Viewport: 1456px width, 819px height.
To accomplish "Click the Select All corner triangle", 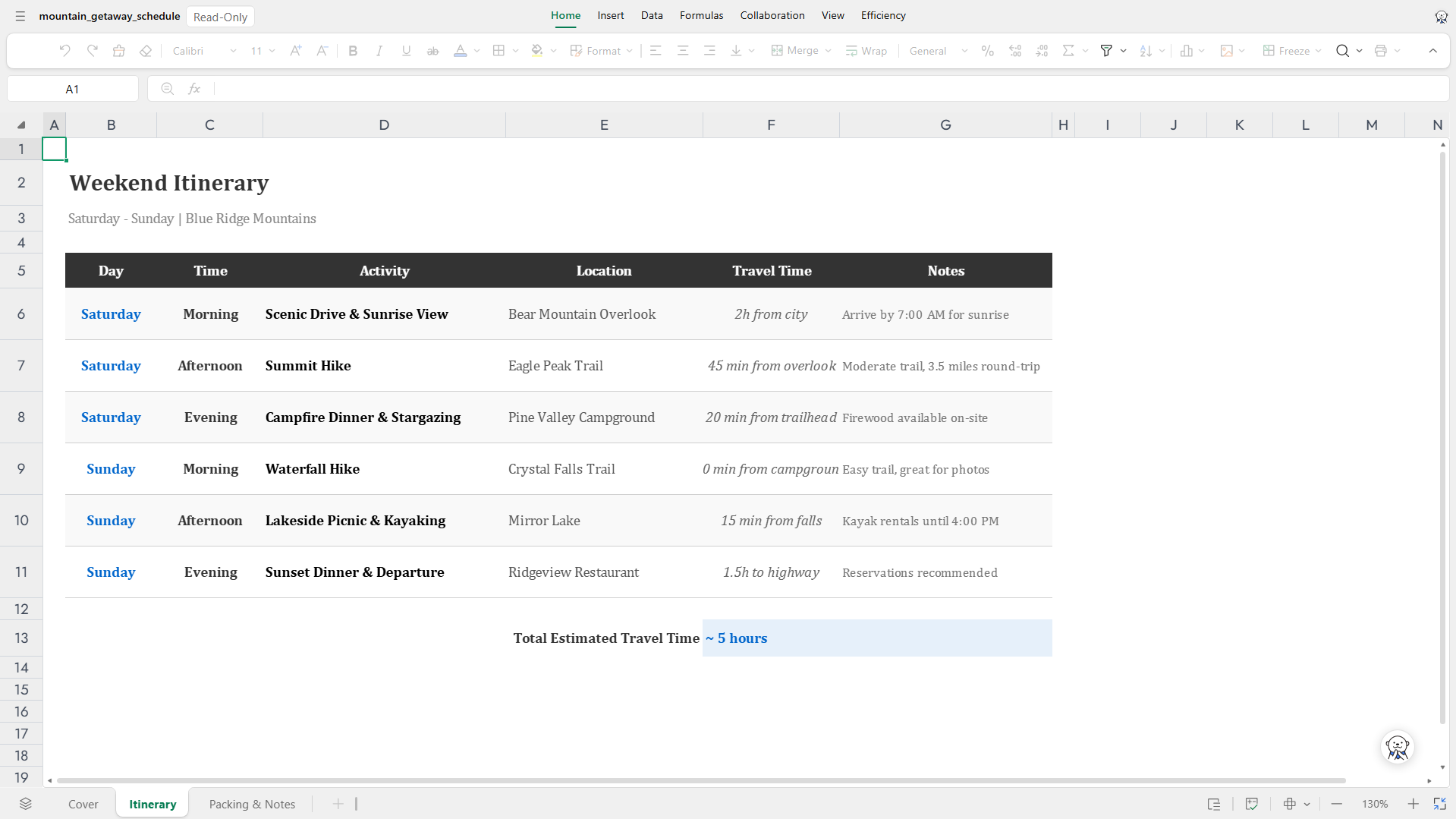I will 21,125.
